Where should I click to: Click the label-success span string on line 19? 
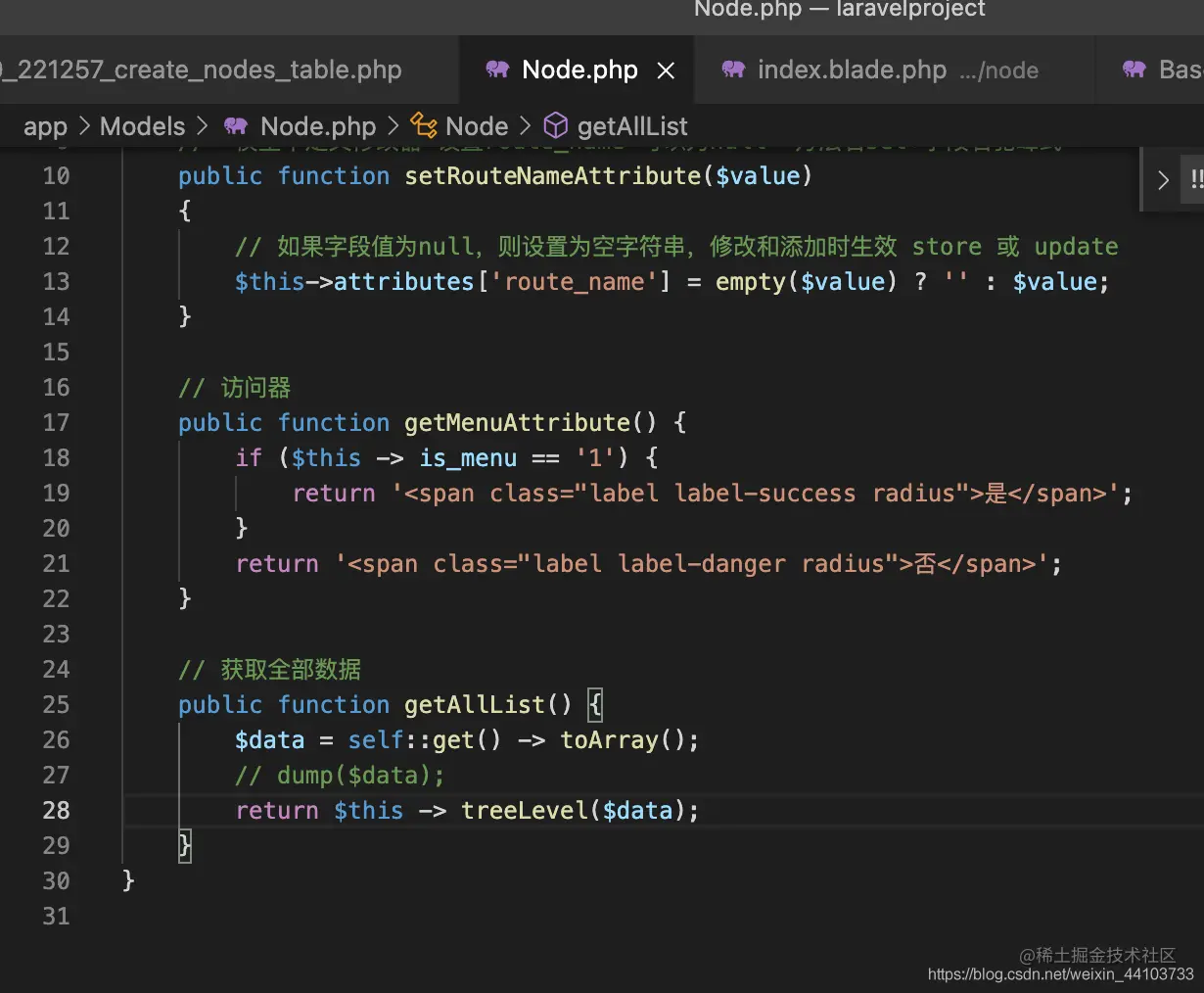(x=756, y=494)
